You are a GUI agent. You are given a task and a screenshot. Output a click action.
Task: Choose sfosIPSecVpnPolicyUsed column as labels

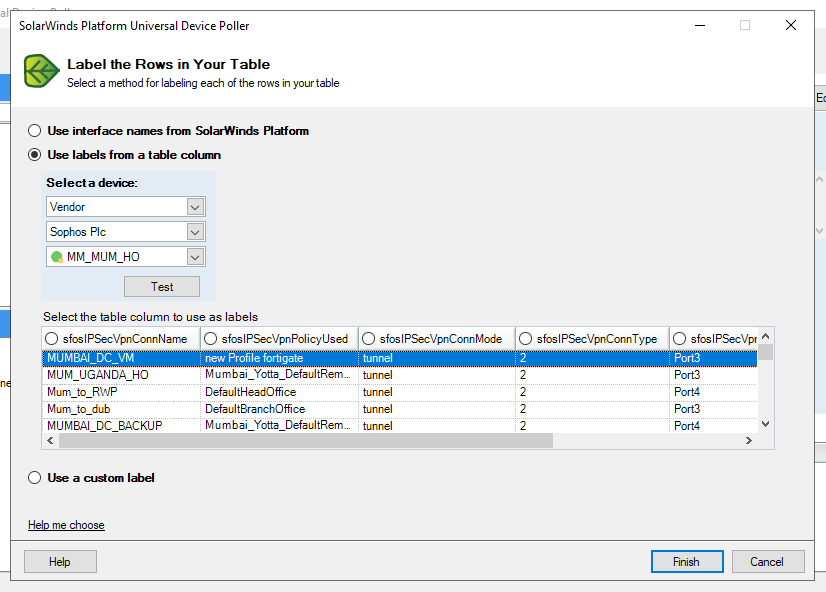tap(210, 339)
